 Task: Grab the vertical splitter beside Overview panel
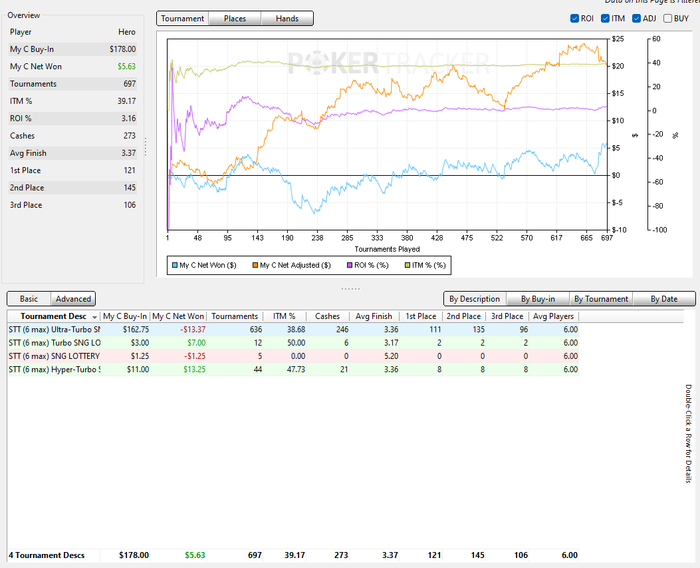click(x=146, y=147)
